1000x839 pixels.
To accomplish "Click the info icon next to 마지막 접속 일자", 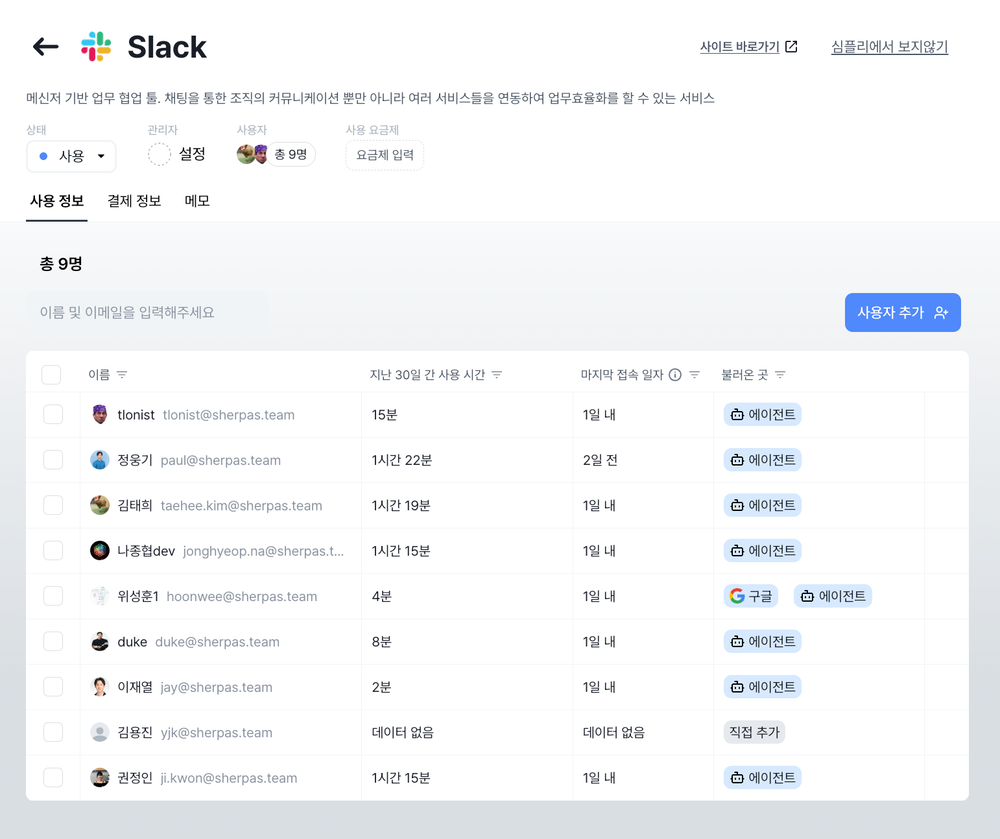I will [675, 375].
